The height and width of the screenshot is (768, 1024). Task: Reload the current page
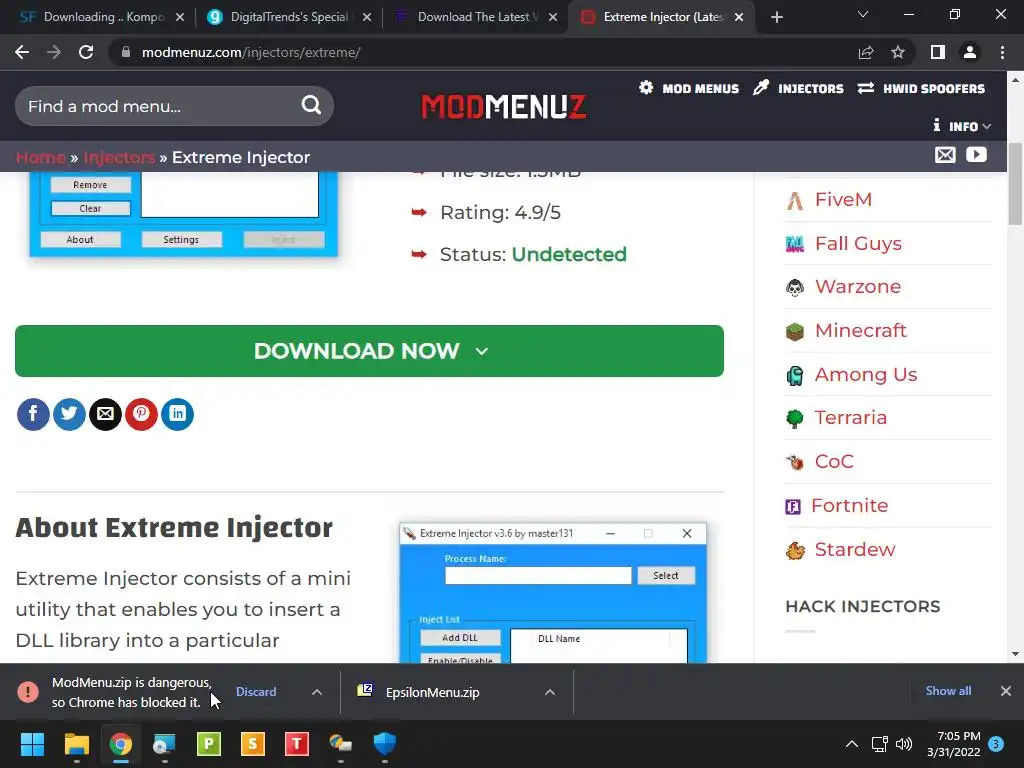(86, 52)
